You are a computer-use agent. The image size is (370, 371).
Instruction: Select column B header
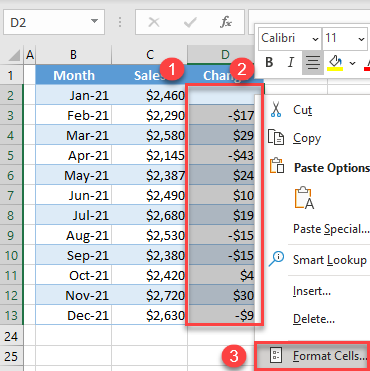pyautogui.click(x=74, y=55)
